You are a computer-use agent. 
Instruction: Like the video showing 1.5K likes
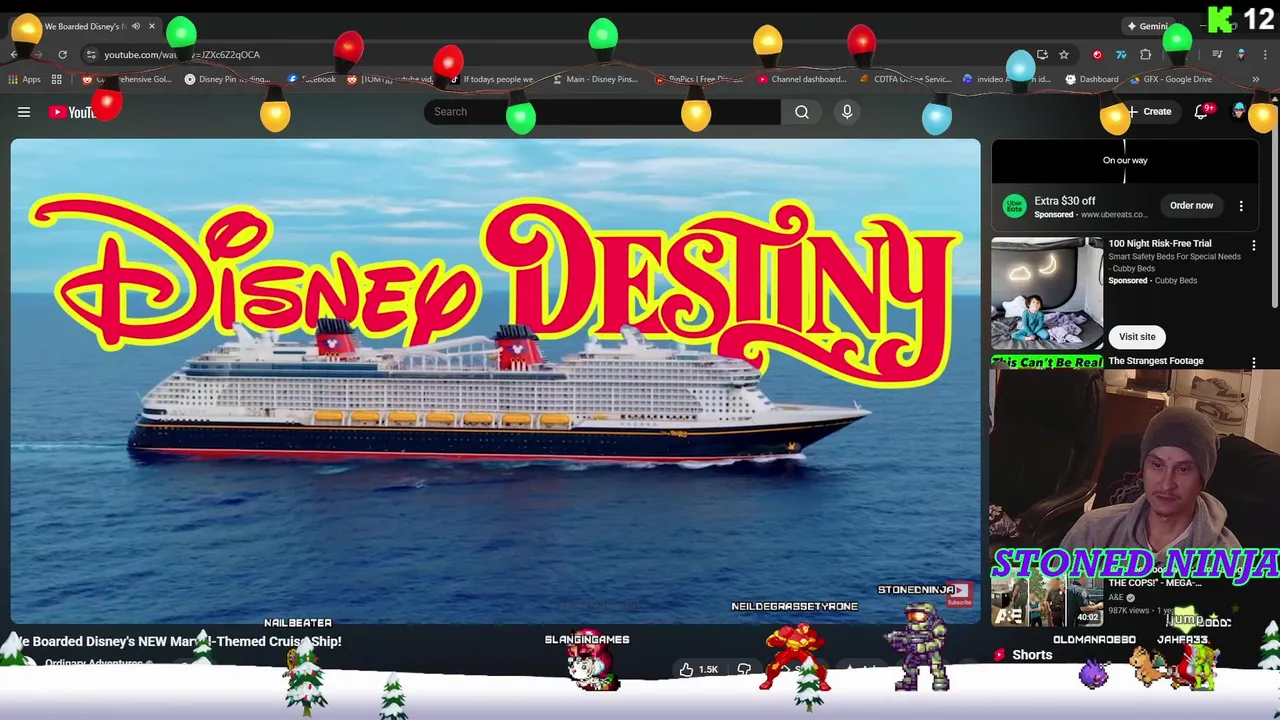tap(699, 670)
